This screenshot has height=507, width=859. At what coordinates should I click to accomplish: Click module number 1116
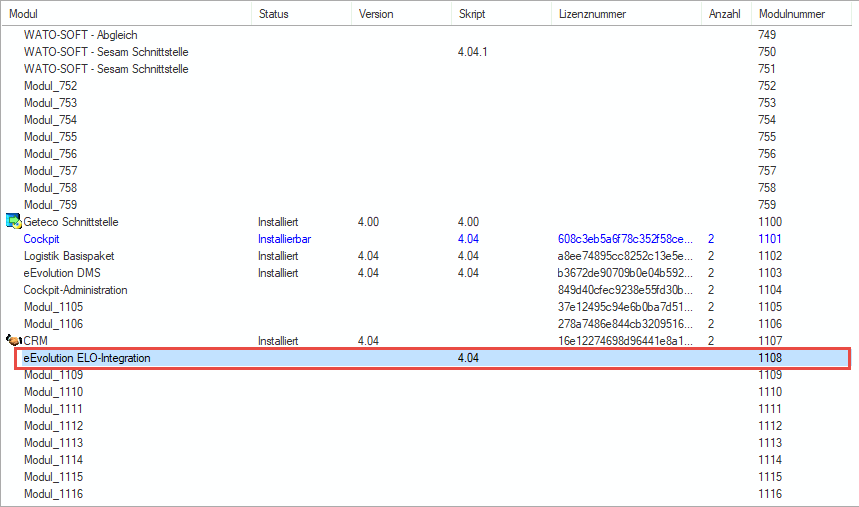coord(770,493)
